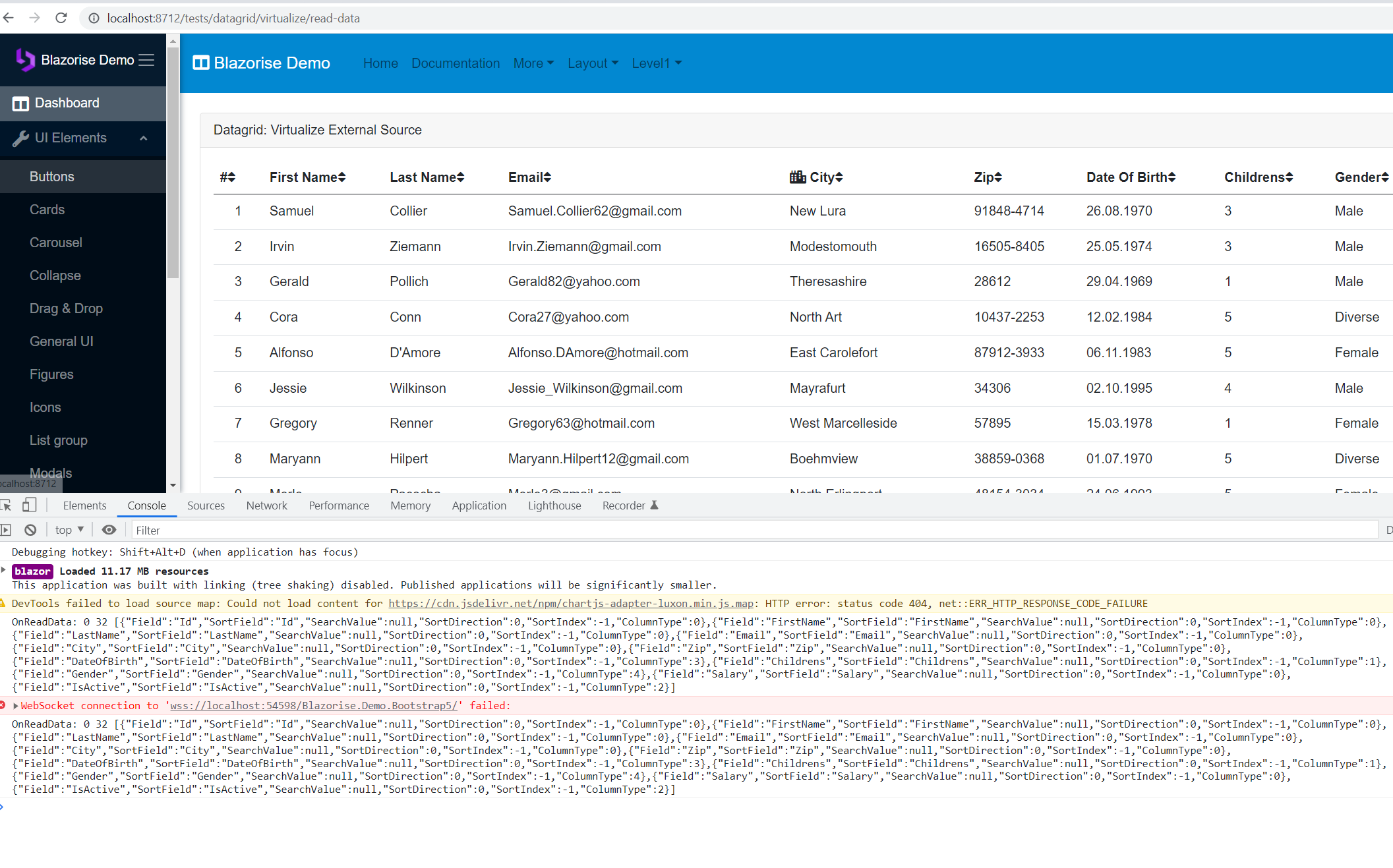The height and width of the screenshot is (868, 1393).
Task: Click the console live expression eye icon
Action: [109, 530]
